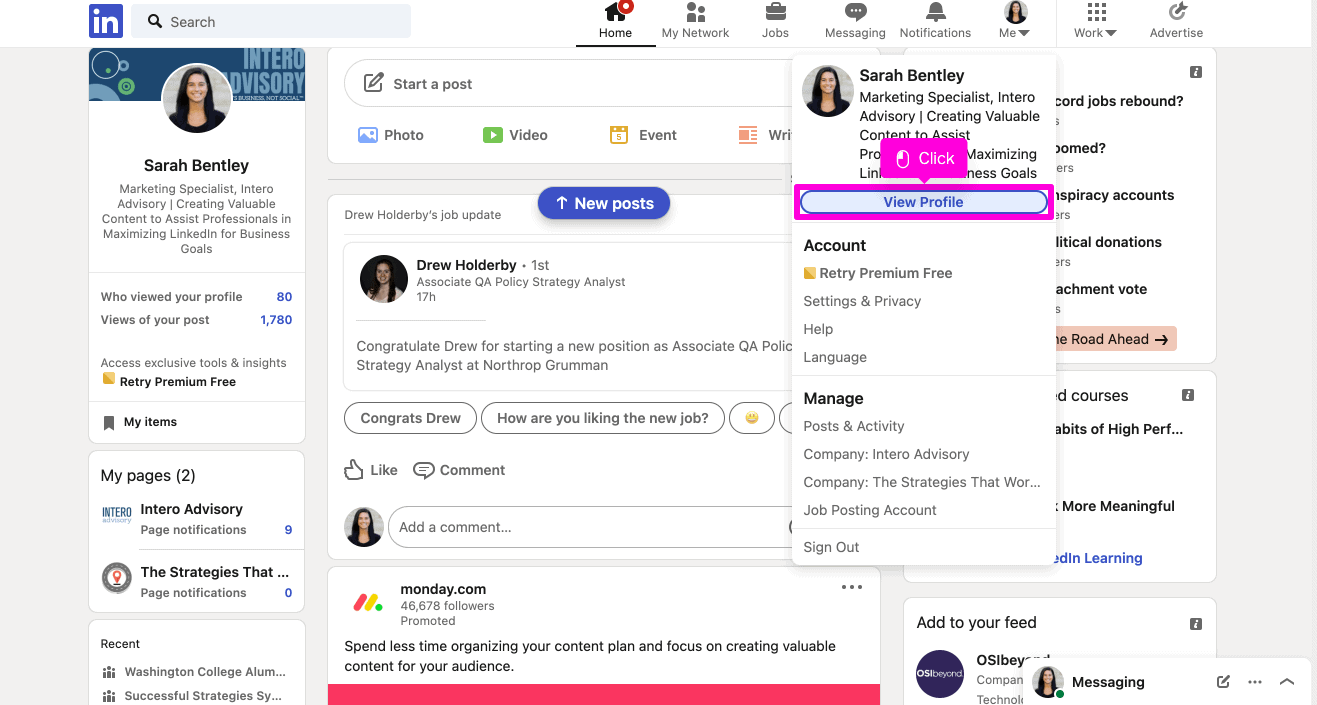Click the View Profile button
Image resolution: width=1317 pixels, height=705 pixels.
click(924, 202)
